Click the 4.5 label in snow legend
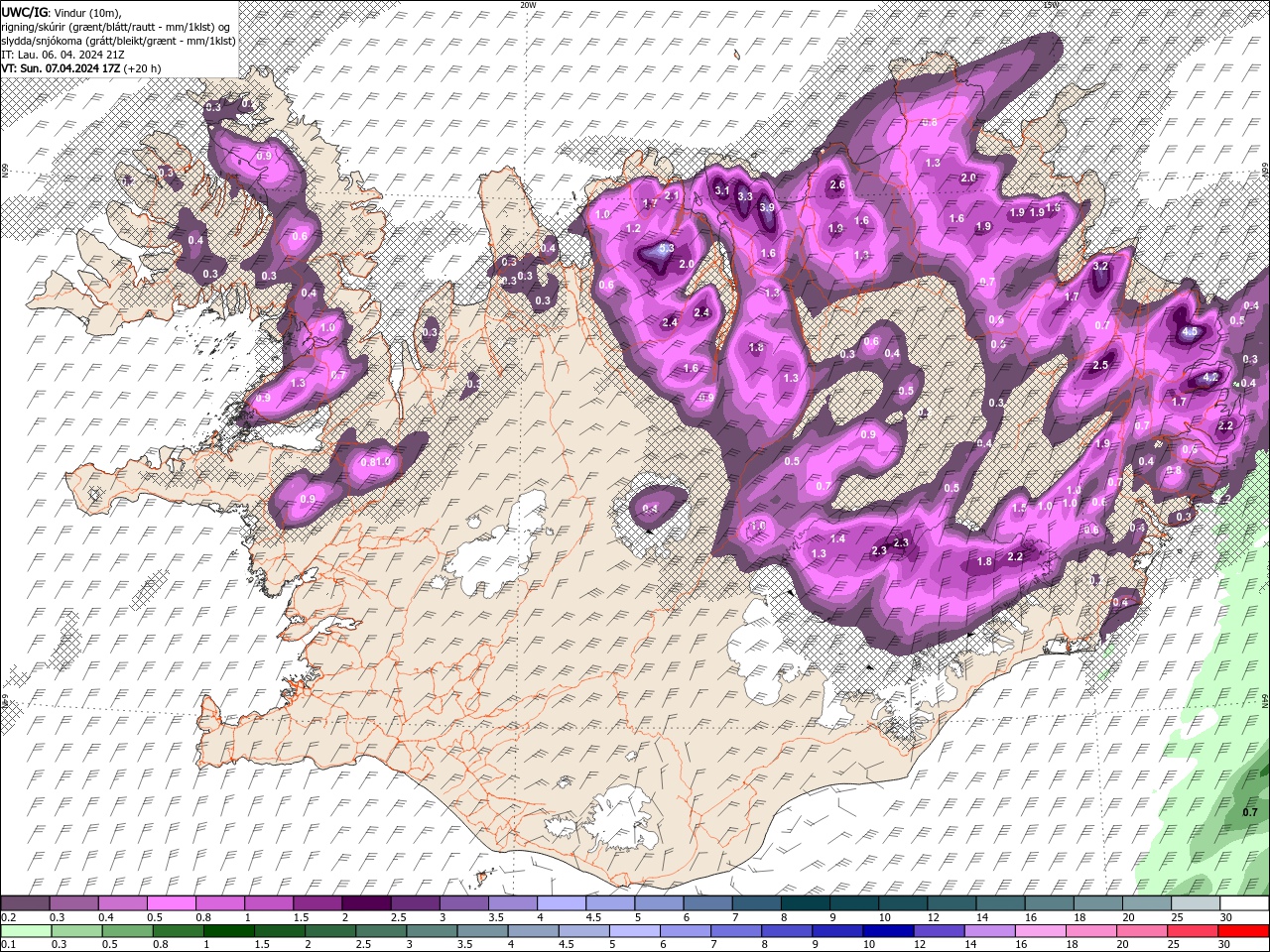 pyautogui.click(x=592, y=918)
